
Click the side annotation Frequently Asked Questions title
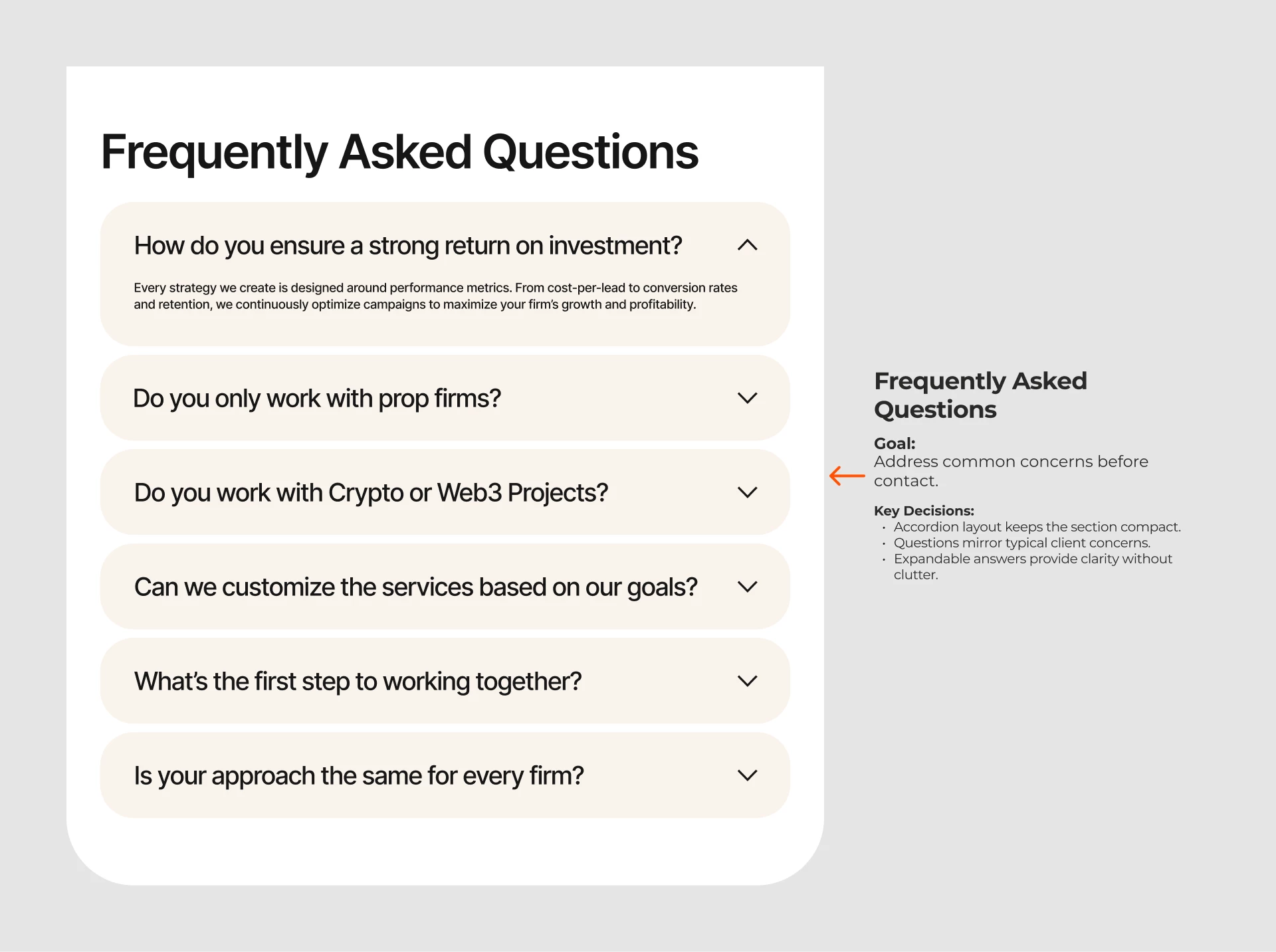click(x=980, y=395)
